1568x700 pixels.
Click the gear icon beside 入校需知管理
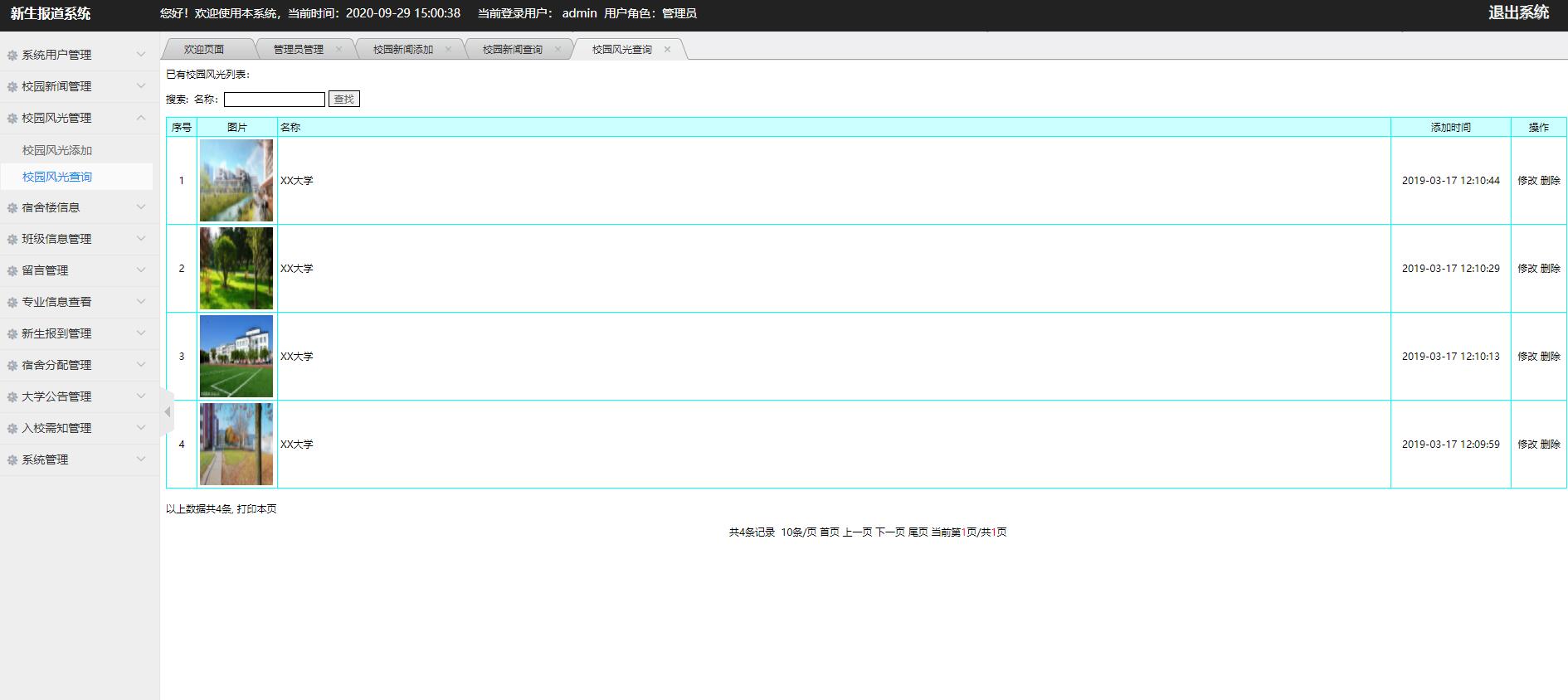coord(12,429)
